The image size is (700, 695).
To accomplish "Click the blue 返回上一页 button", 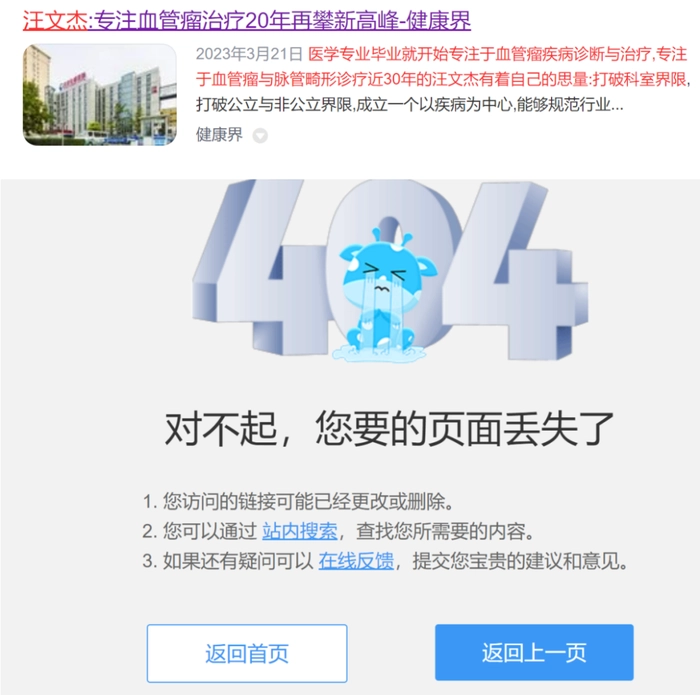I will click(x=534, y=652).
